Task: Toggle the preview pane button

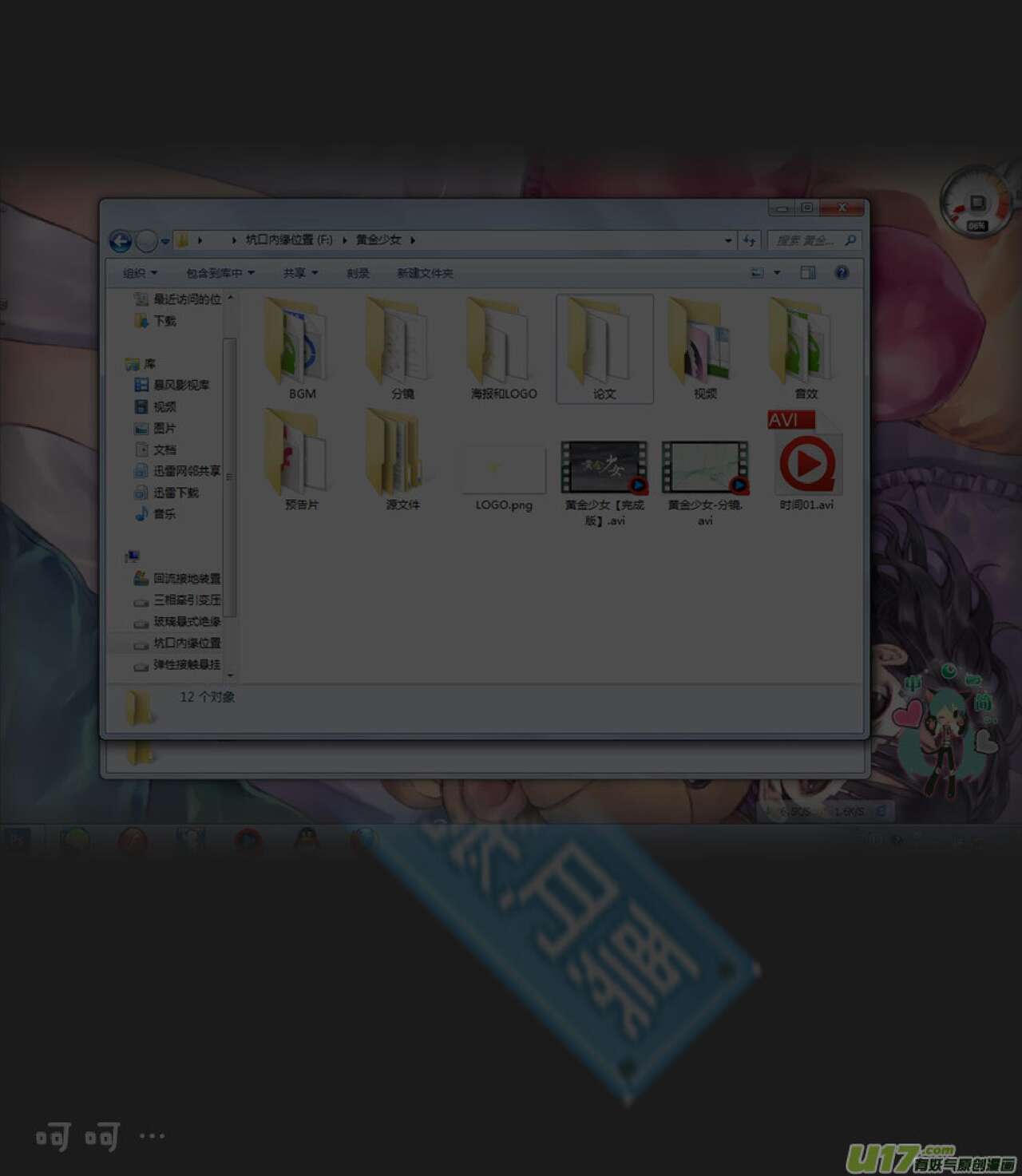Action: coord(808,273)
